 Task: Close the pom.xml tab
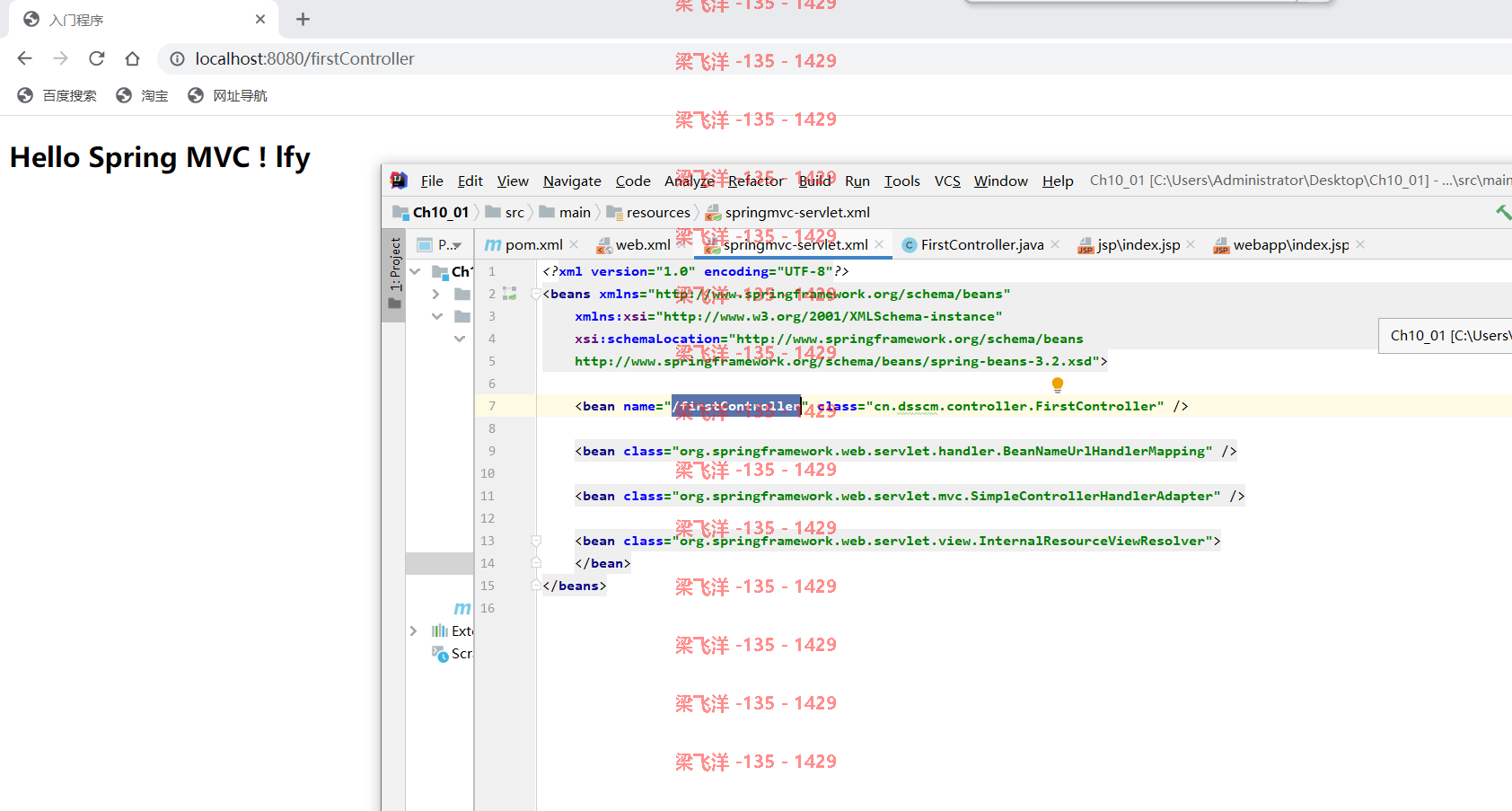tap(574, 244)
